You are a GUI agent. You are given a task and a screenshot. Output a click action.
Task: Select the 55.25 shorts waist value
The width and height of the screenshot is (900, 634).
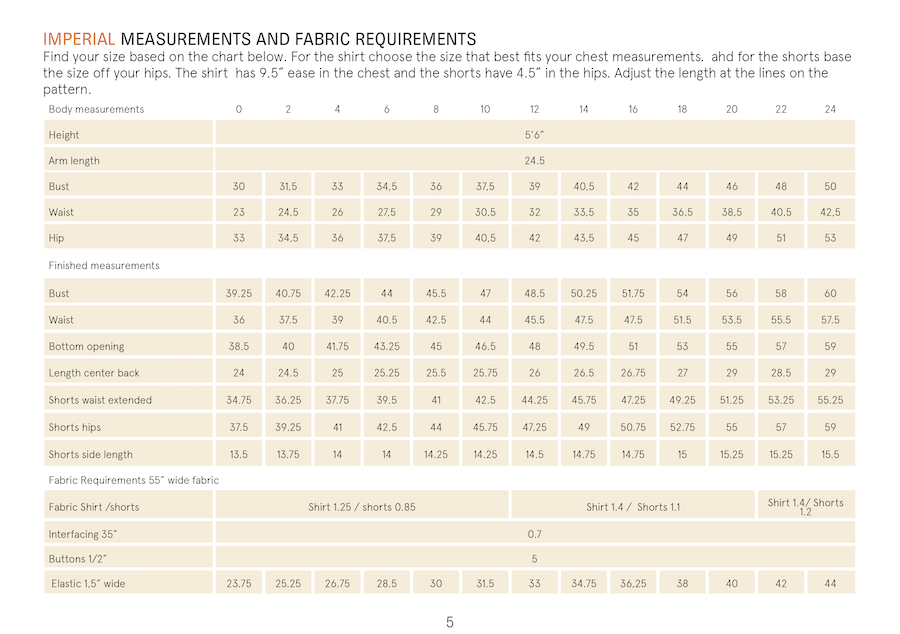point(830,400)
